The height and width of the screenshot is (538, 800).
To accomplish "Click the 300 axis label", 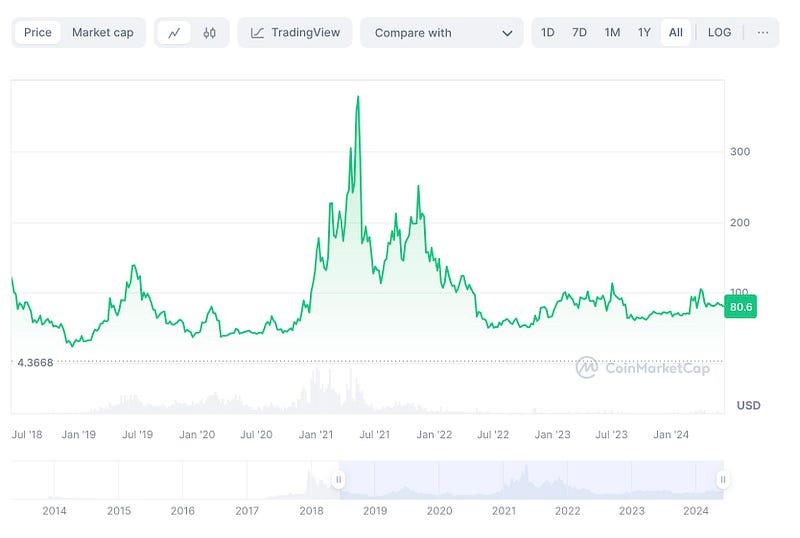I will click(740, 152).
